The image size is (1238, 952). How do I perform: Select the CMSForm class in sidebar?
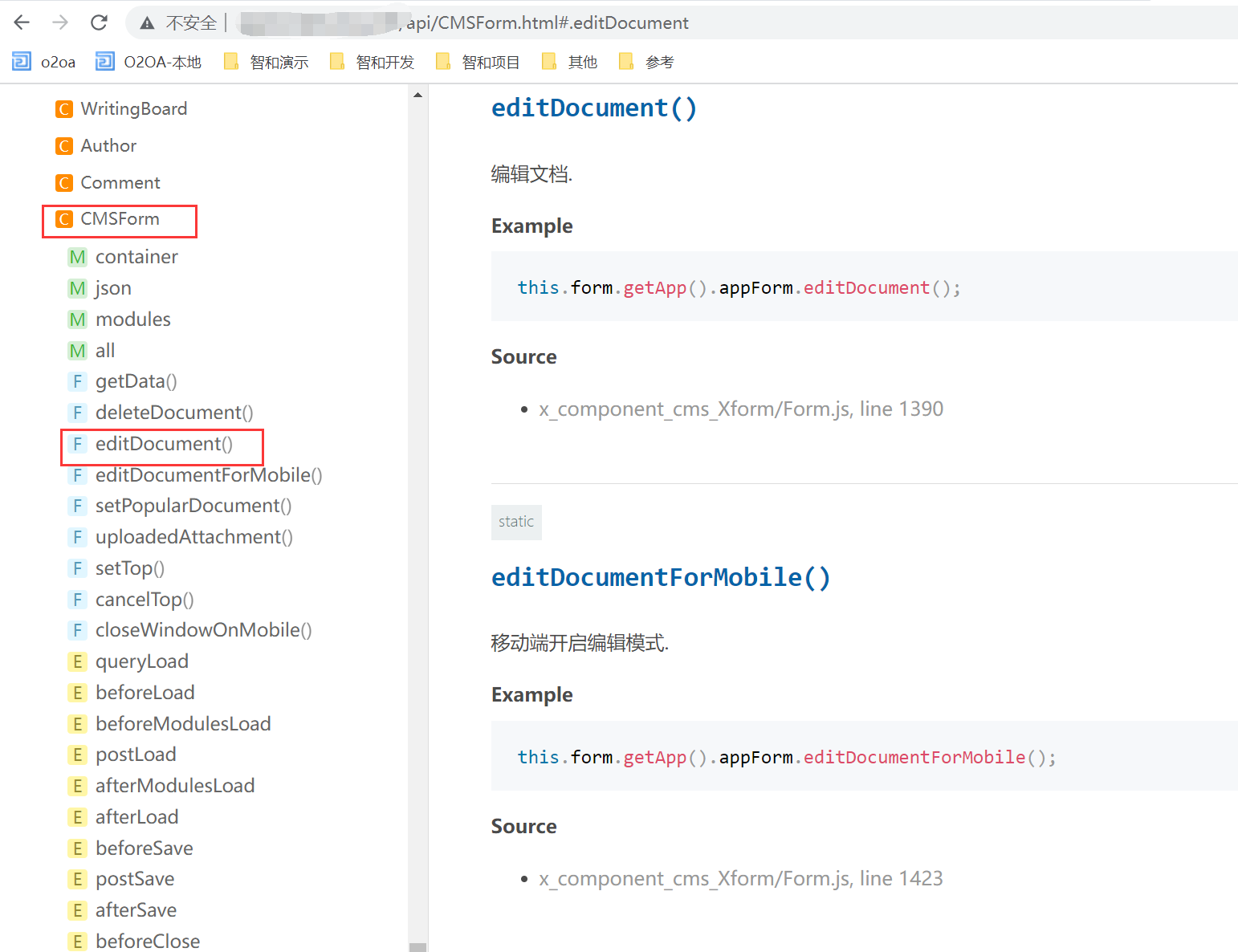tap(120, 219)
